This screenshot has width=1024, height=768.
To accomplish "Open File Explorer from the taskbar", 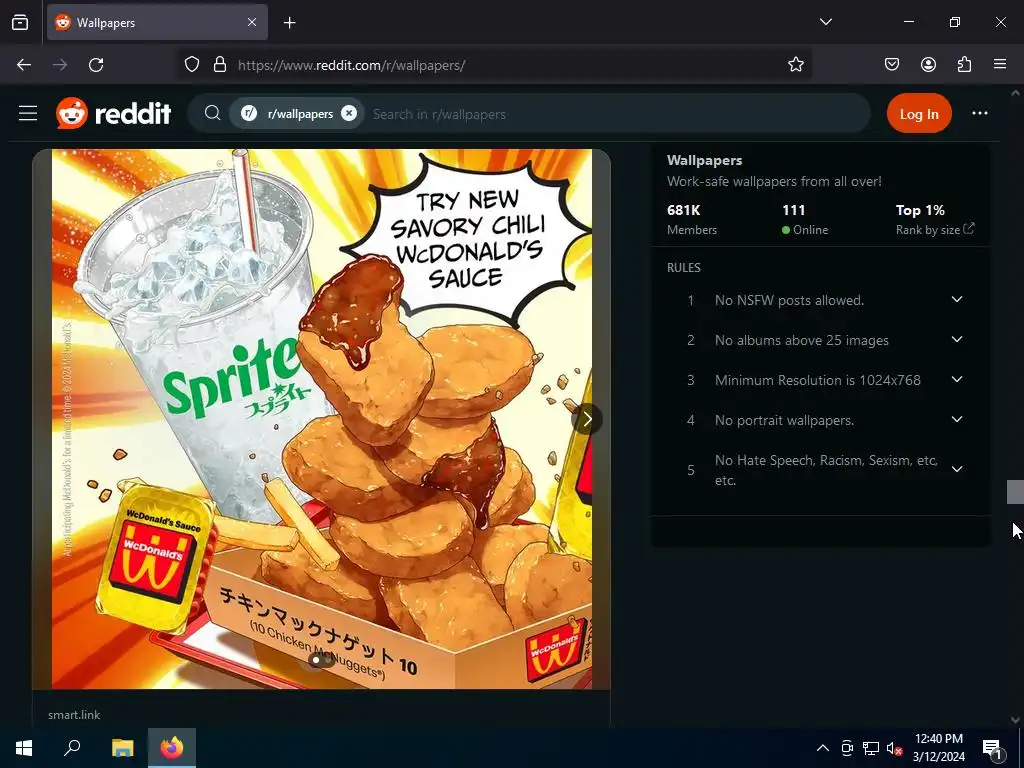I will point(123,748).
